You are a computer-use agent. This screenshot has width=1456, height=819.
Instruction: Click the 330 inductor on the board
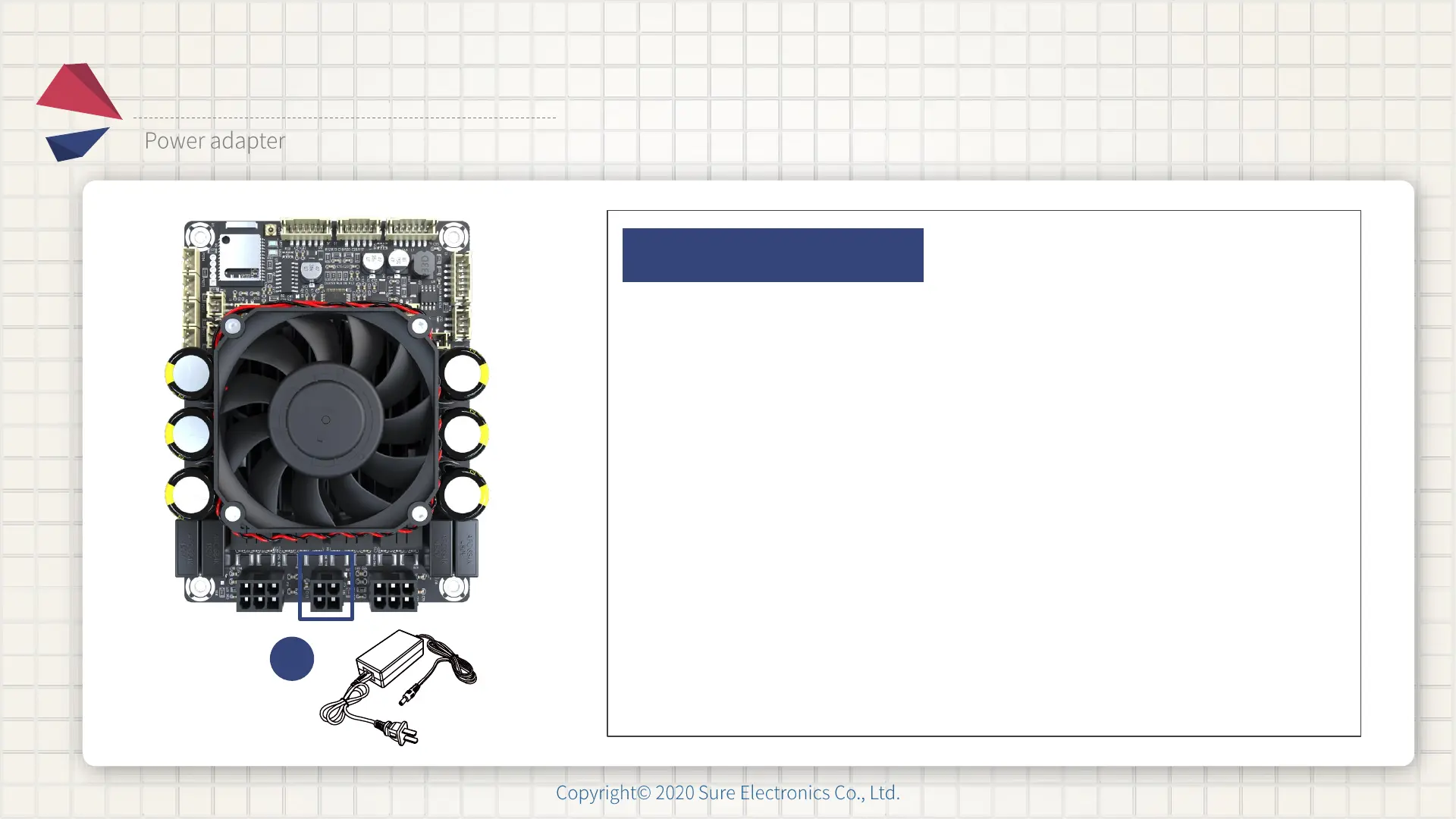[x=423, y=264]
